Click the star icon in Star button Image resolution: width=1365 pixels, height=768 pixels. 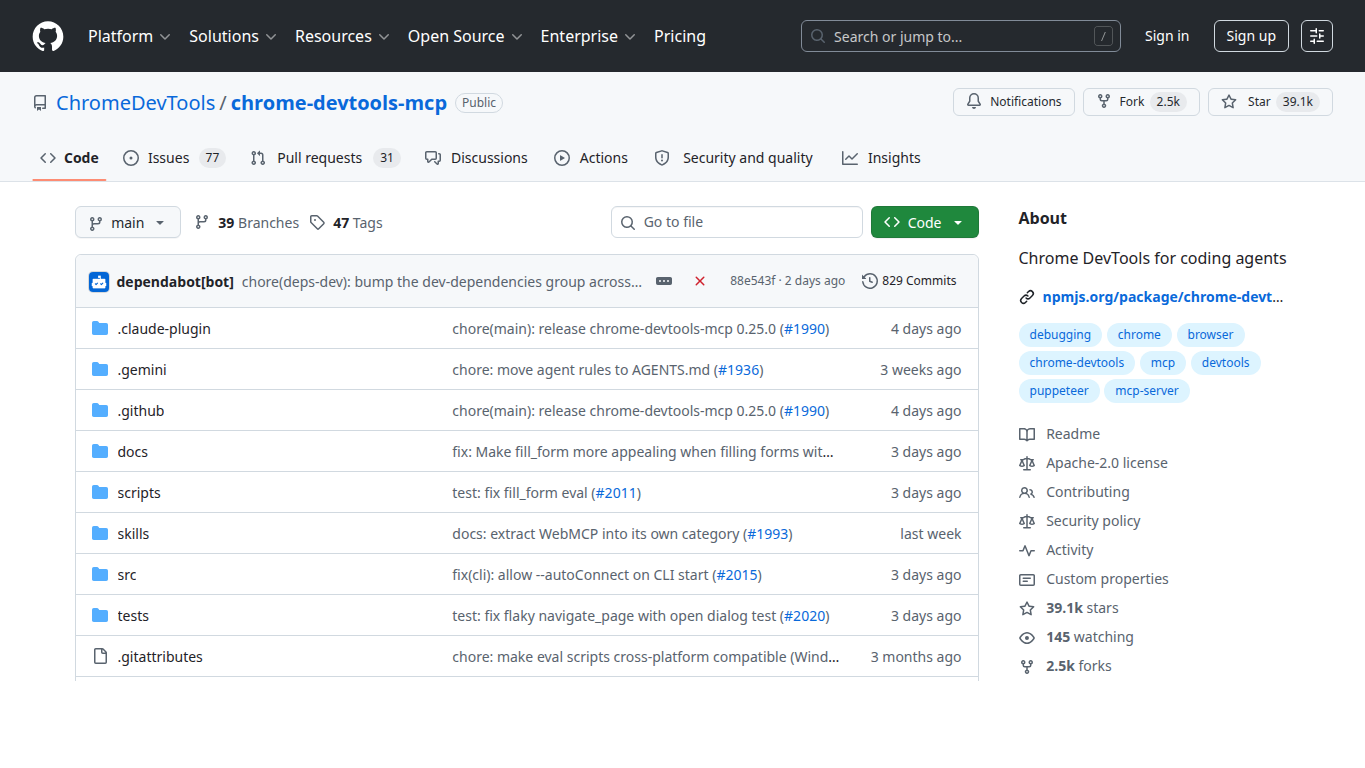[x=1229, y=102]
